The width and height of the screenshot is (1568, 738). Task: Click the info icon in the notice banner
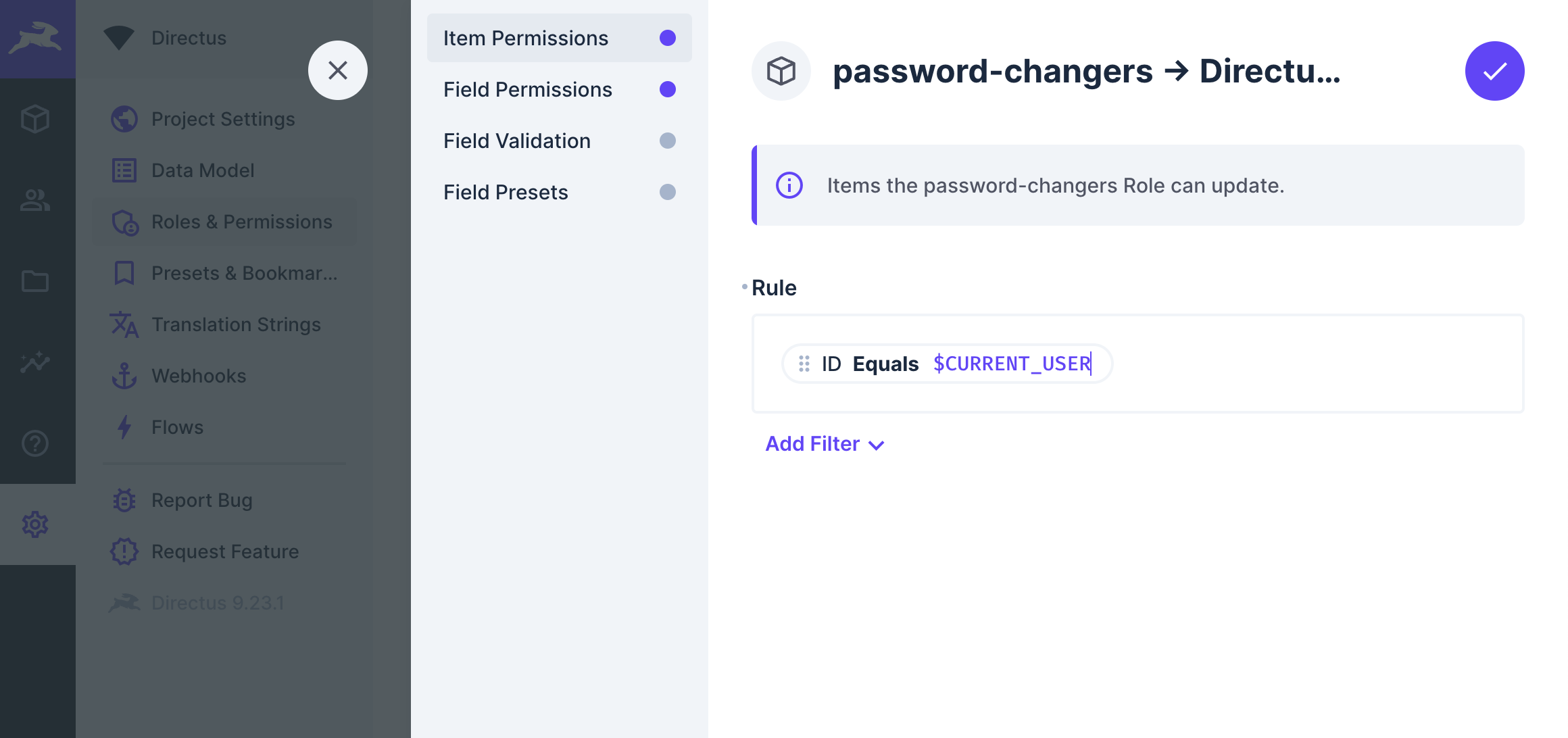pyautogui.click(x=789, y=185)
